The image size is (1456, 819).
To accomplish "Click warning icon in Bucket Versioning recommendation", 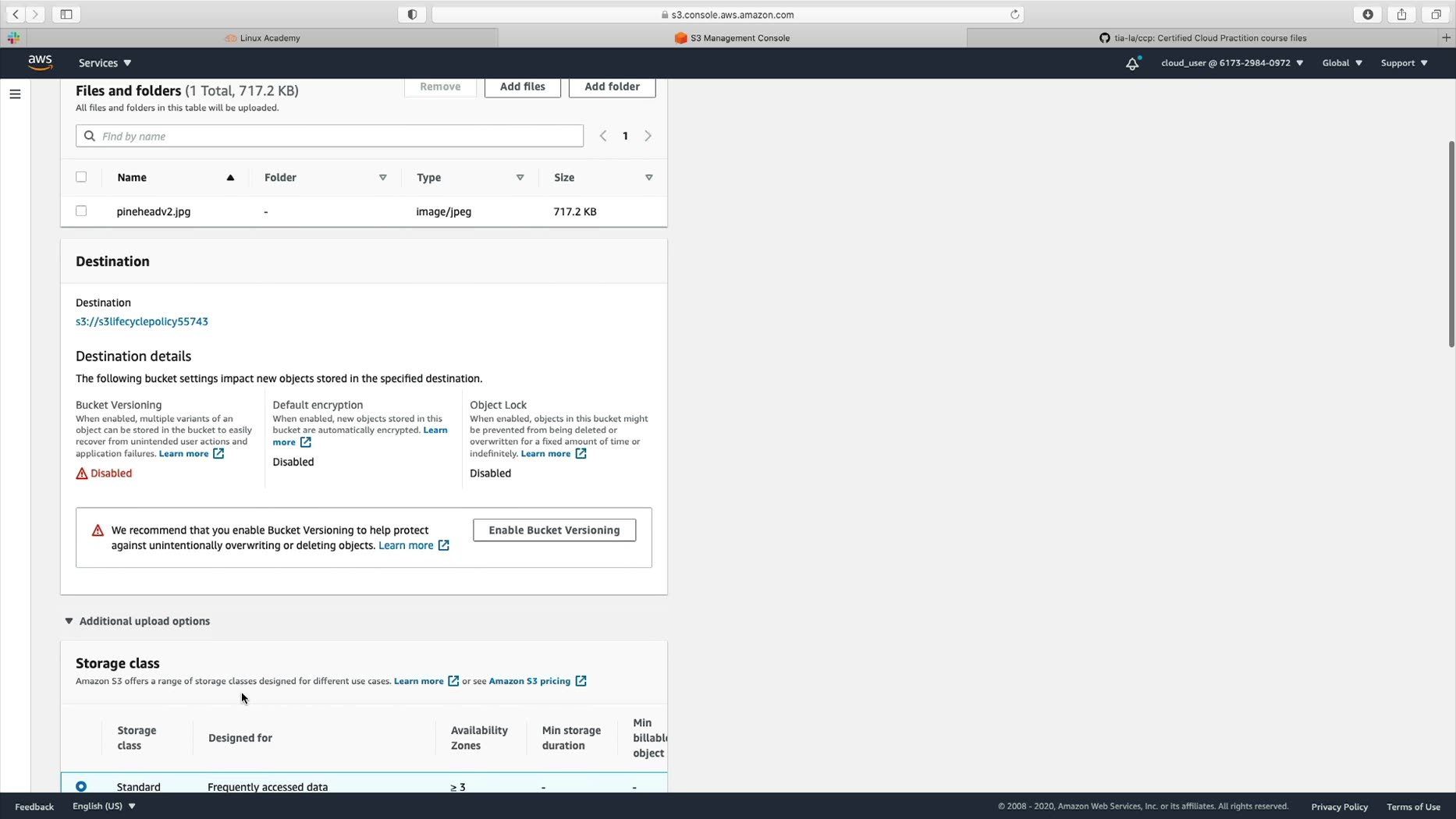I will tap(98, 530).
